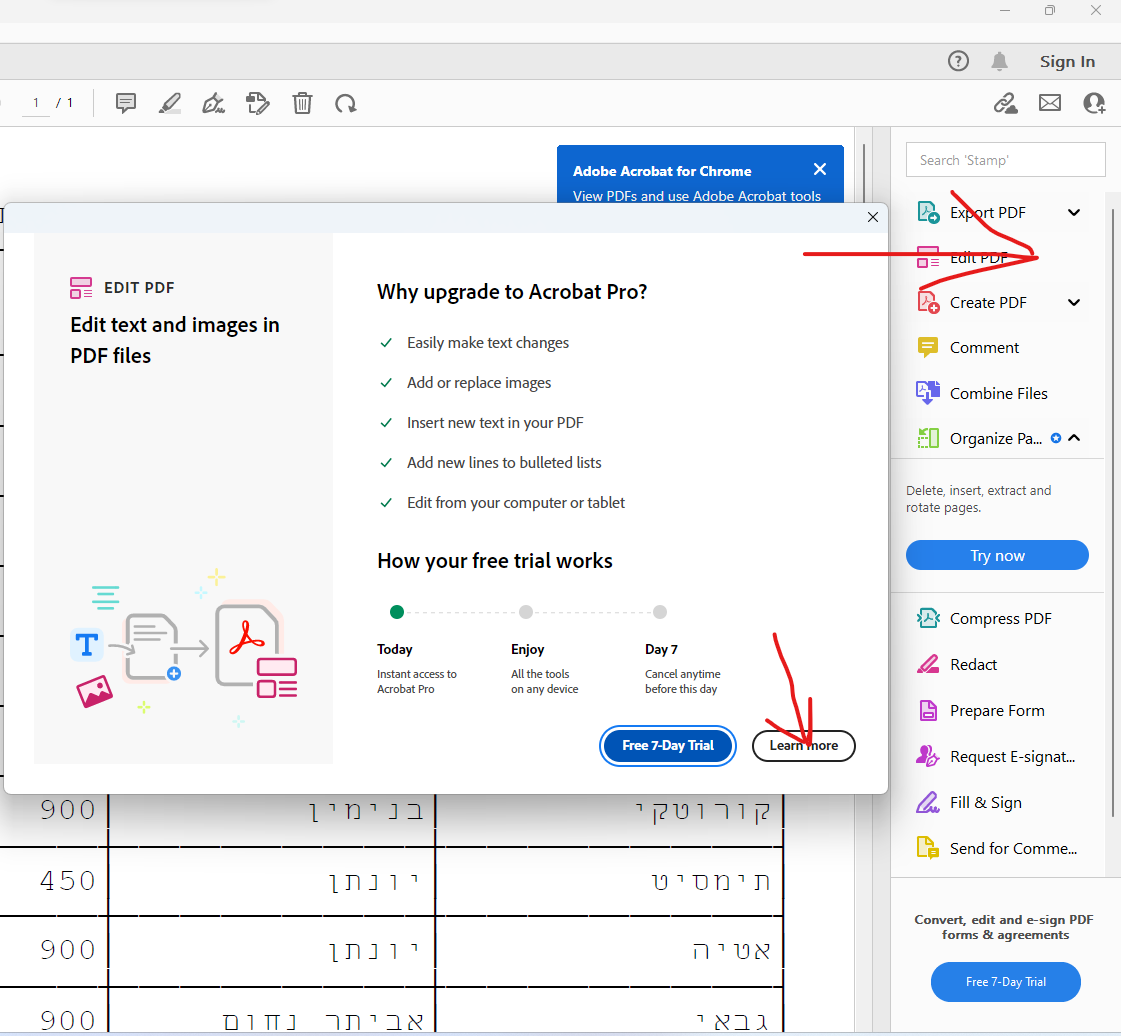Screen dimensions: 1121x1036
Task: Close the Acrobat Pro upgrade dialog
Action: 872,217
